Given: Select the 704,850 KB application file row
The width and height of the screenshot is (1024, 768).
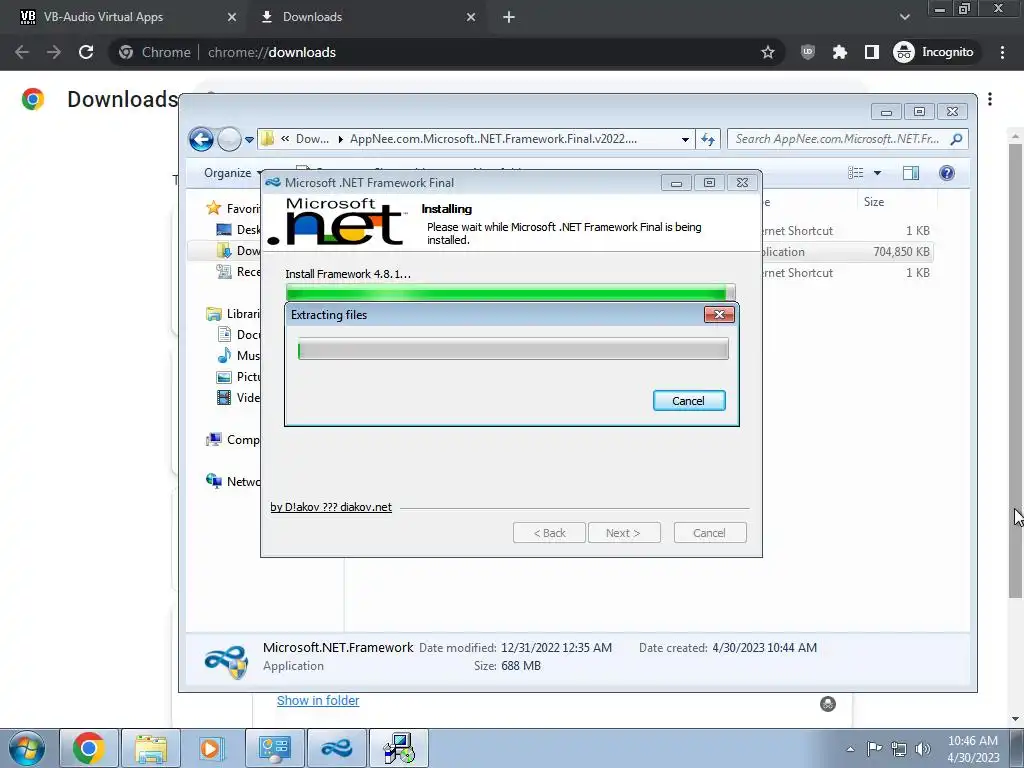Looking at the screenshot, I should tap(847, 251).
